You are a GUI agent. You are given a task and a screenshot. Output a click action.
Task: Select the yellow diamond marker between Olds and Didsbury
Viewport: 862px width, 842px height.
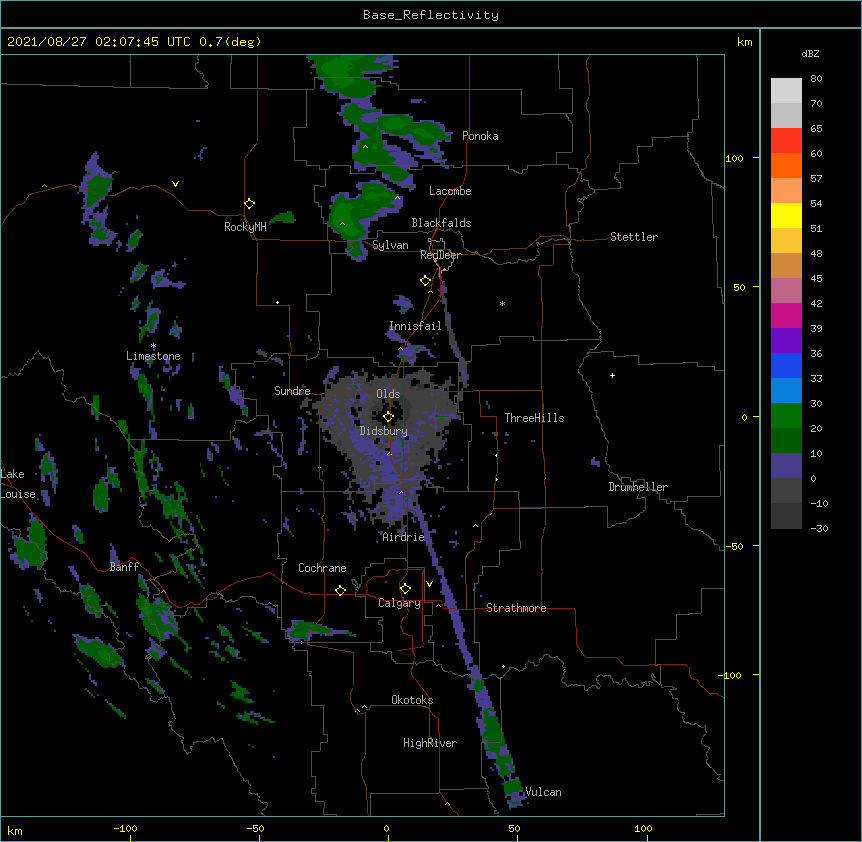coord(388,417)
